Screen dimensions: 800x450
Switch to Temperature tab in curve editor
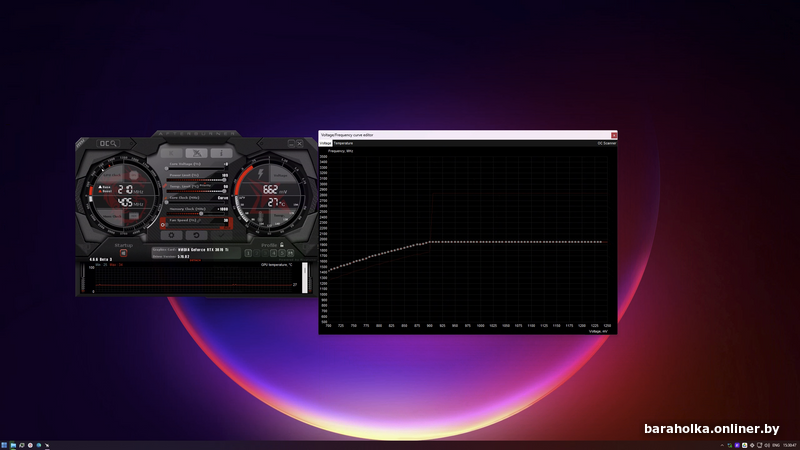tap(343, 143)
